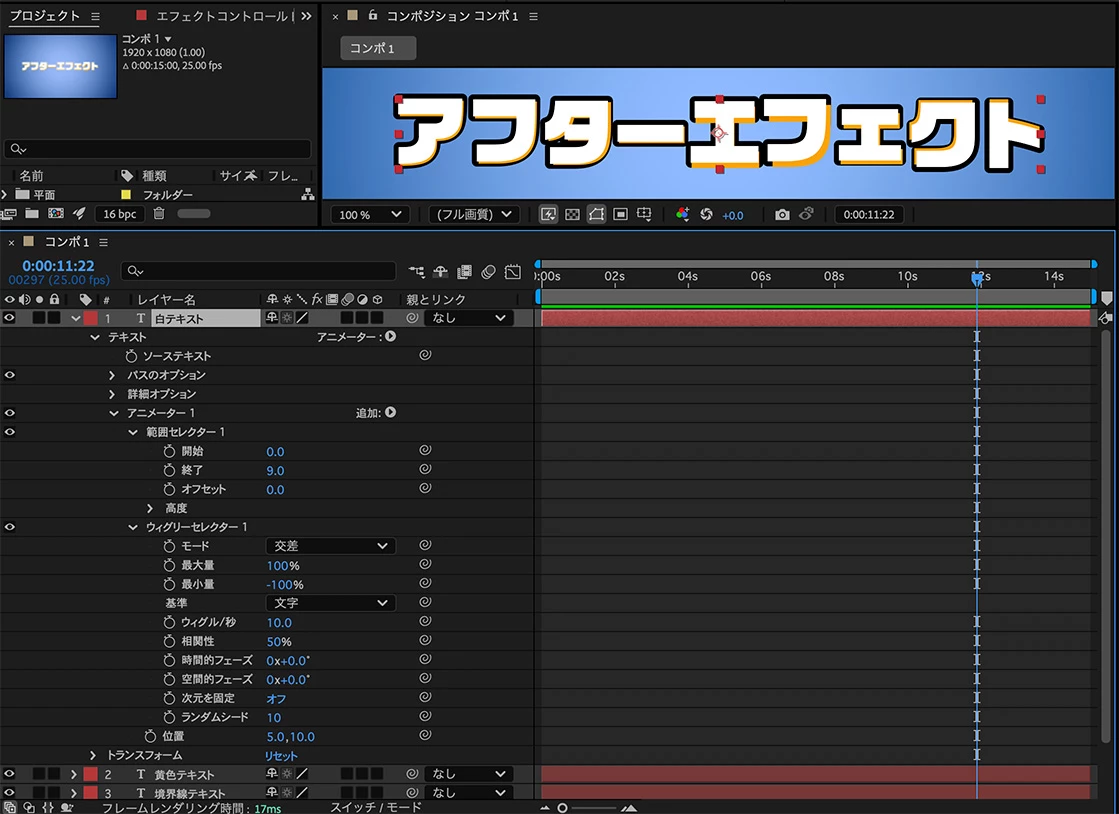Screen dimensions: 1119x814
Task: Click 追加 add arrow for アニメーター 1
Action: pyautogui.click(x=390, y=412)
